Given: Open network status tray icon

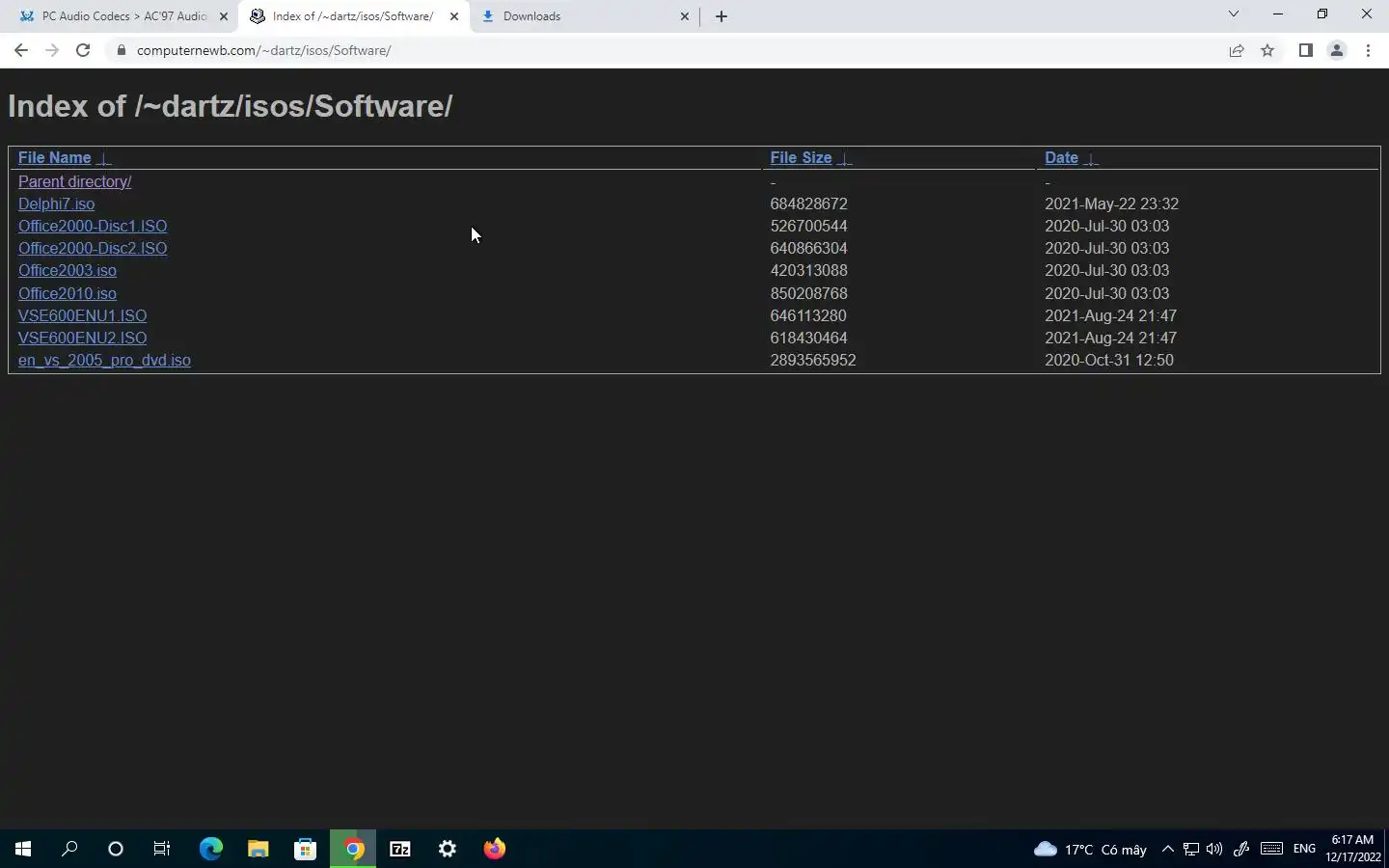Looking at the screenshot, I should click(x=1191, y=849).
